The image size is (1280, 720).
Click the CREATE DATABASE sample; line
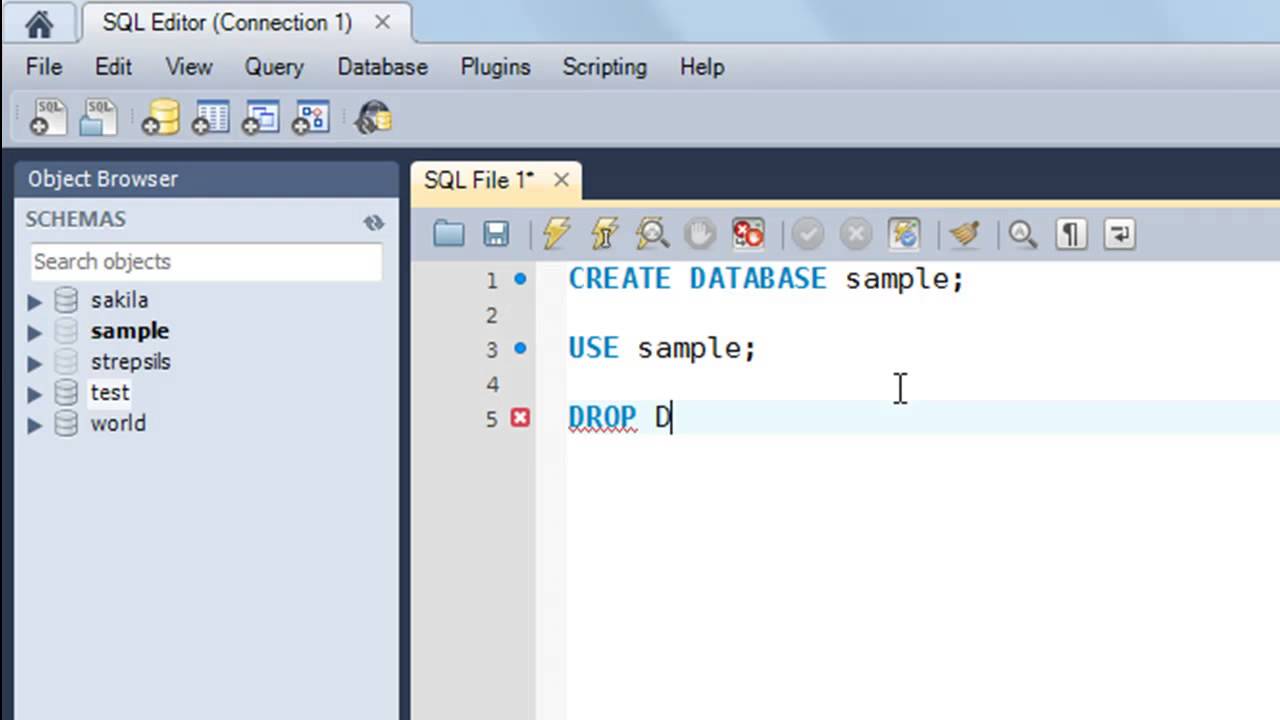766,279
